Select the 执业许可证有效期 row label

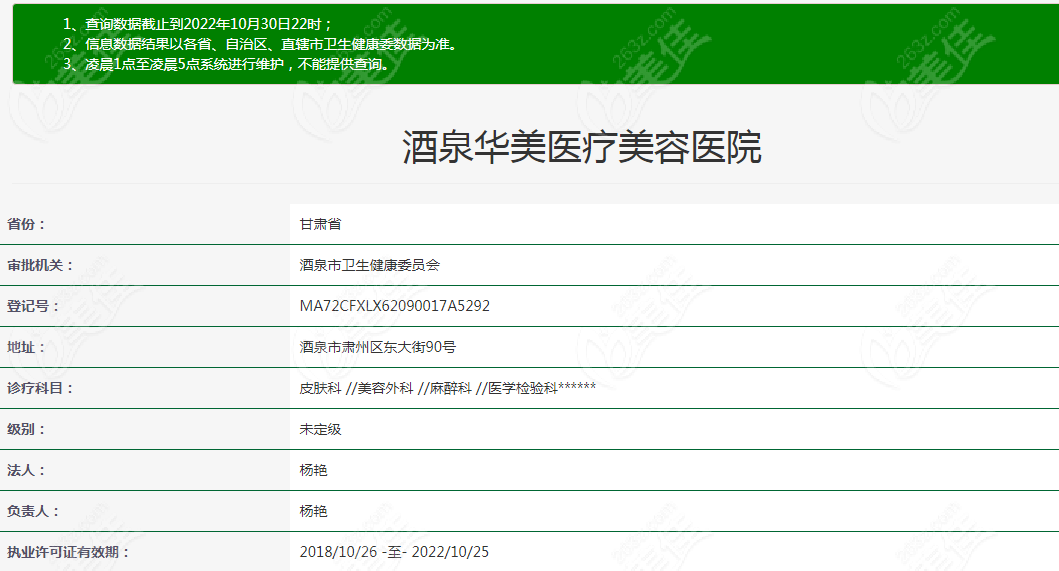pos(68,552)
